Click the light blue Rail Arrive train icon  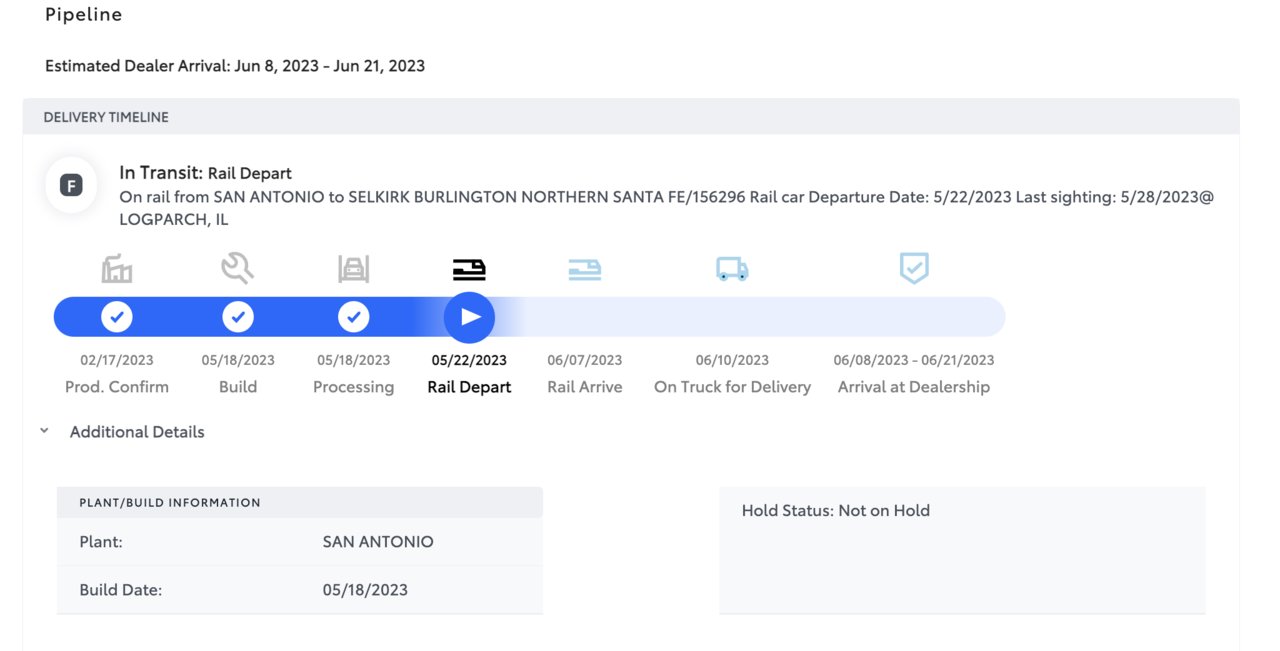point(585,268)
